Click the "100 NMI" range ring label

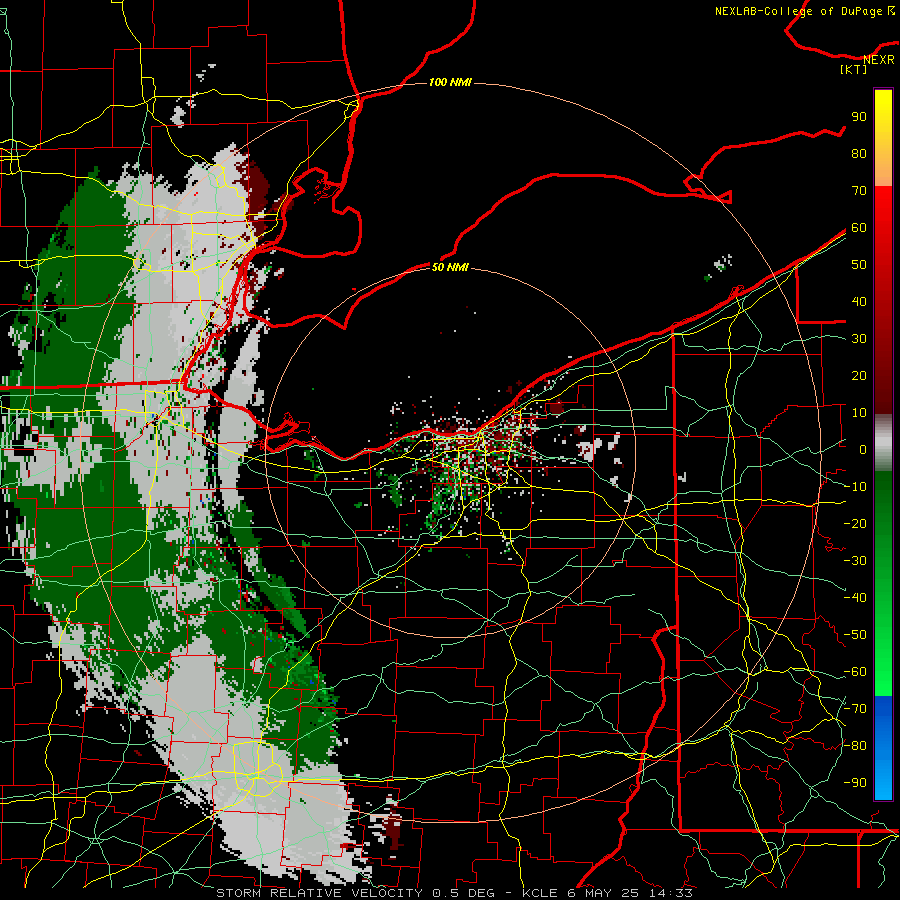tap(450, 82)
